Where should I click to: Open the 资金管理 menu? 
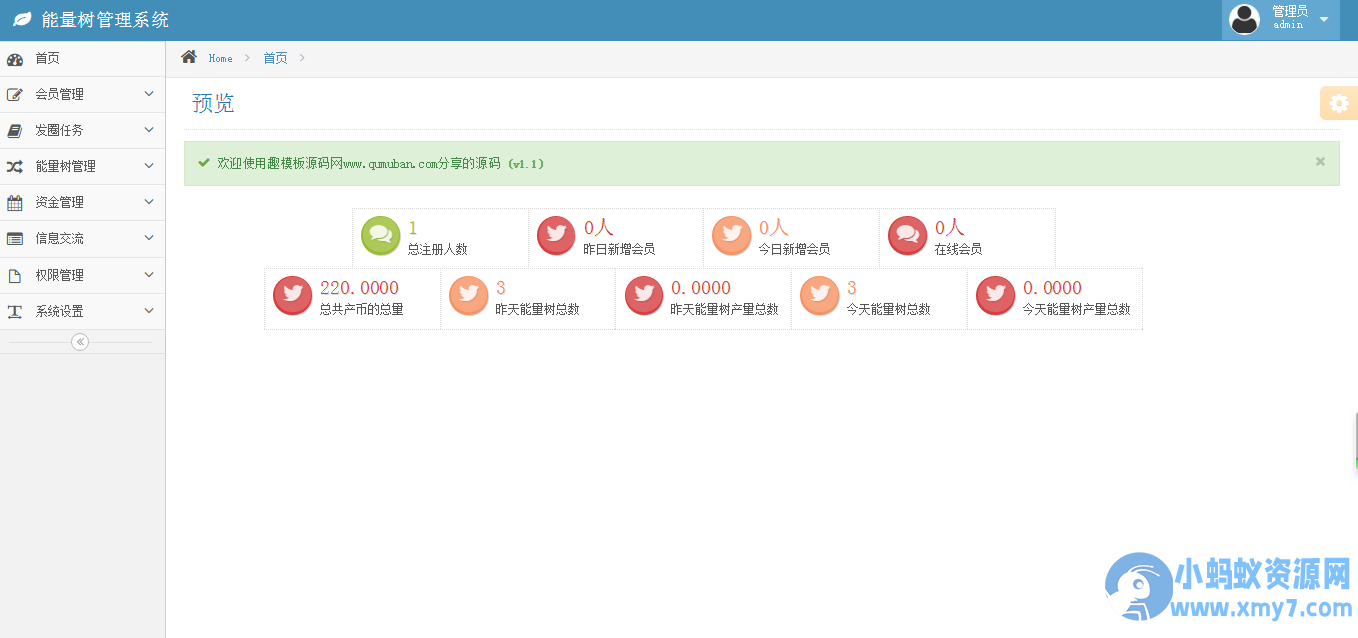click(x=82, y=203)
